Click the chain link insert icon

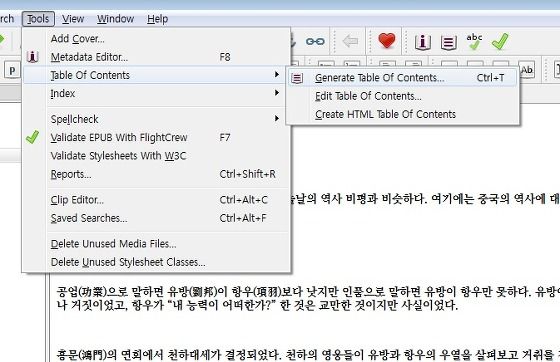point(315,42)
